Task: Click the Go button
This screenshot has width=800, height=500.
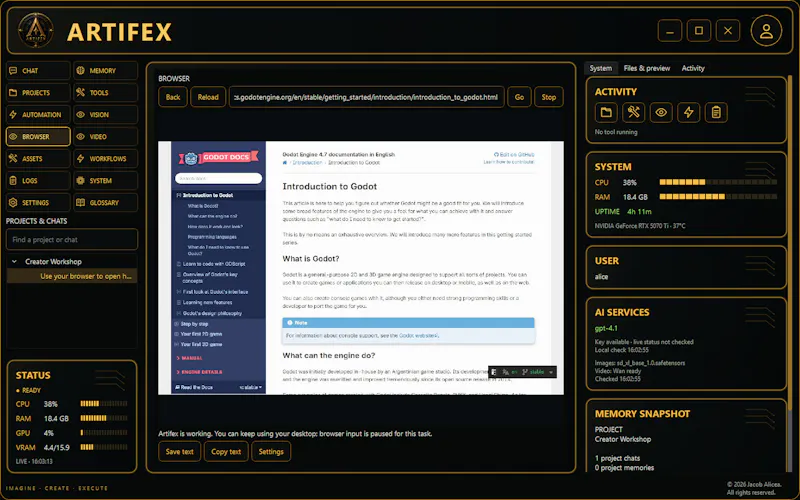Action: 519,97
